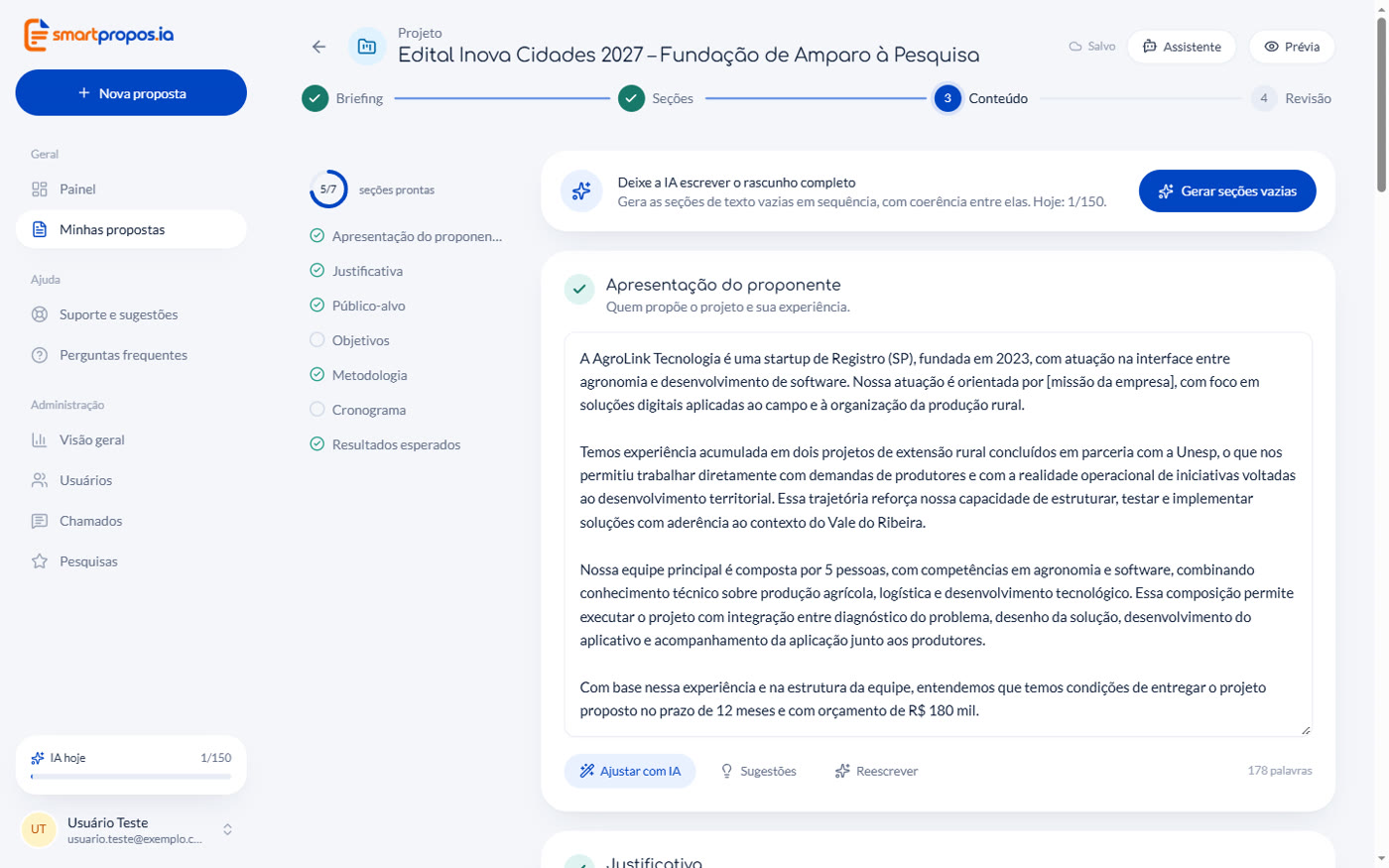Open the Assistente panel
Image resolution: width=1389 pixels, height=868 pixels.
tap(1182, 47)
